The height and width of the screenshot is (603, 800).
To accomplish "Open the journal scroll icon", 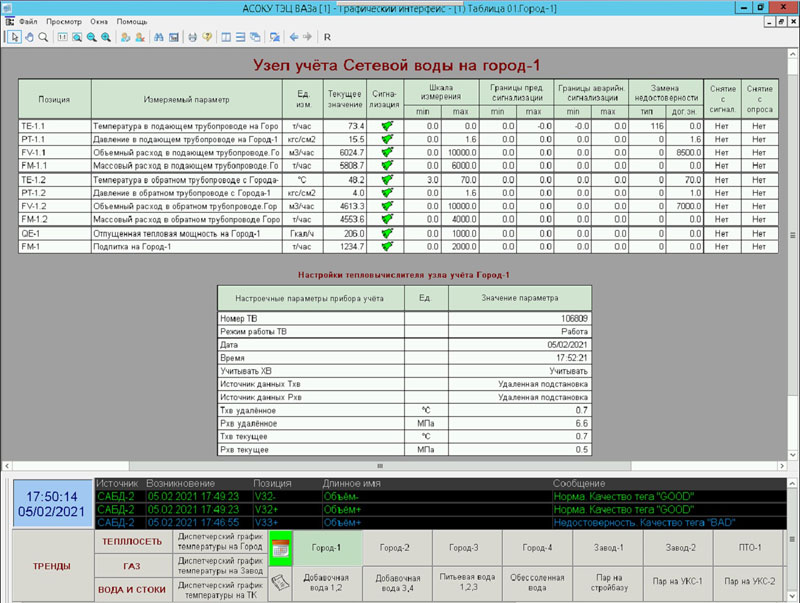I will pos(281,583).
